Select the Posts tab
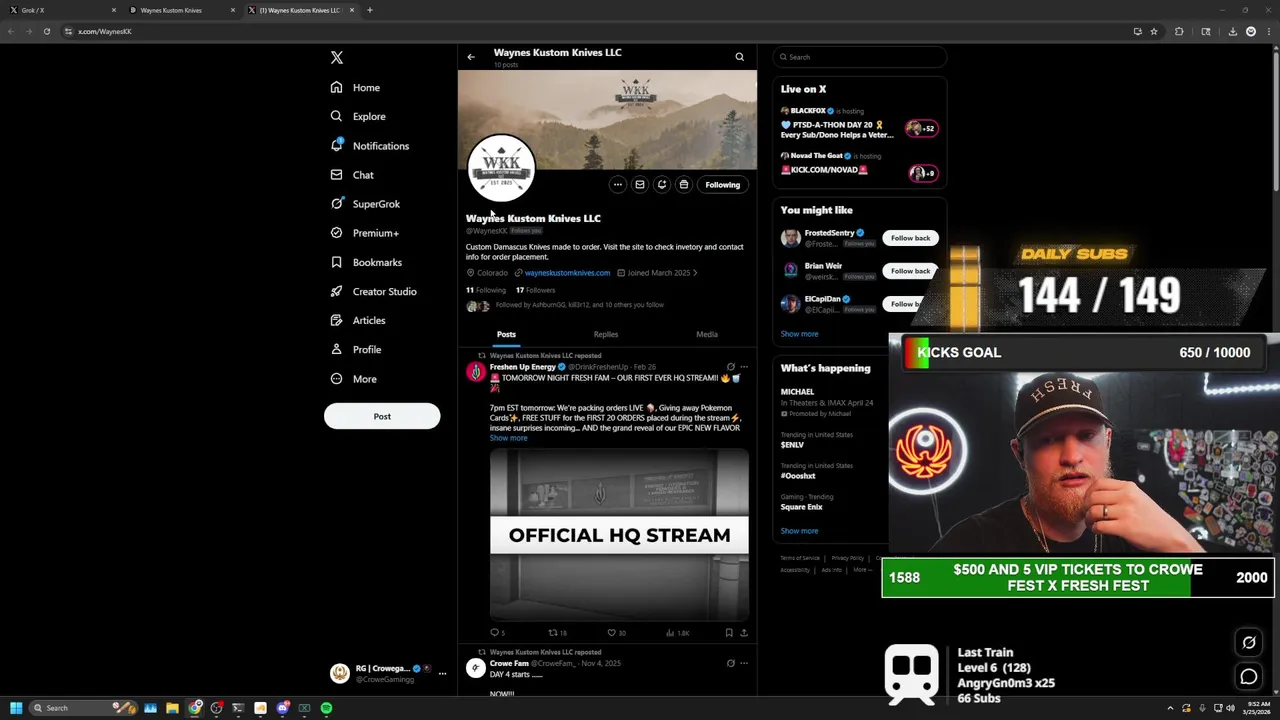1280x720 pixels. [506, 335]
